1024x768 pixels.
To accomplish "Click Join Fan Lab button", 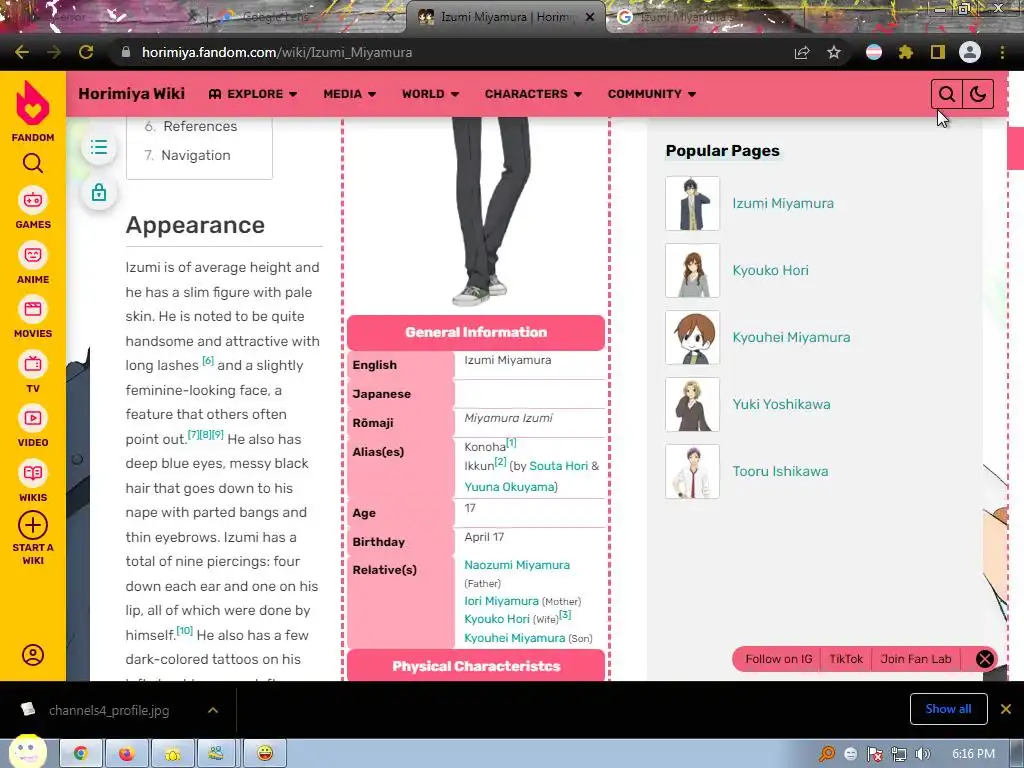I will pyautogui.click(x=916, y=659).
